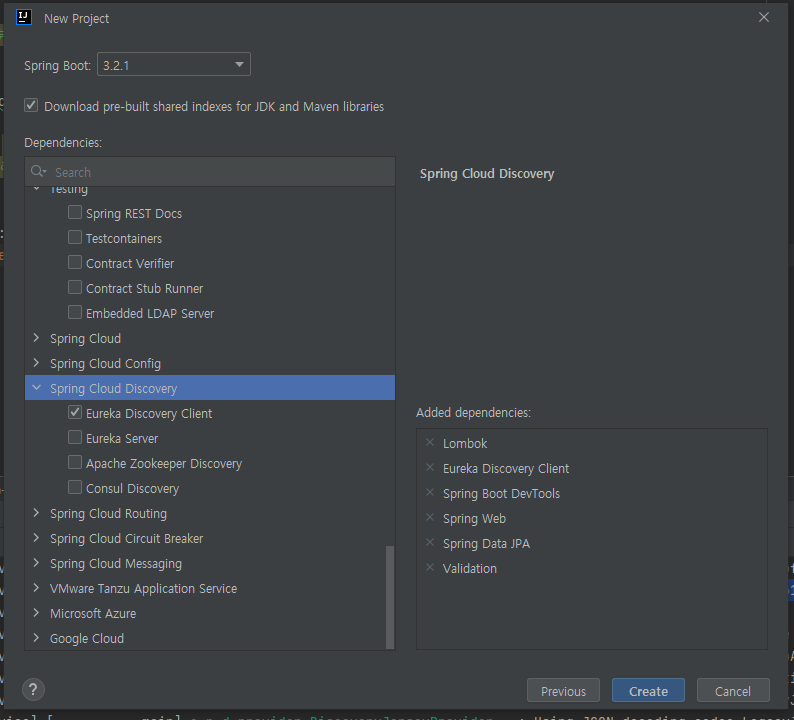
Task: Remove Eureka Discovery Client from added dependencies
Action: [430, 467]
